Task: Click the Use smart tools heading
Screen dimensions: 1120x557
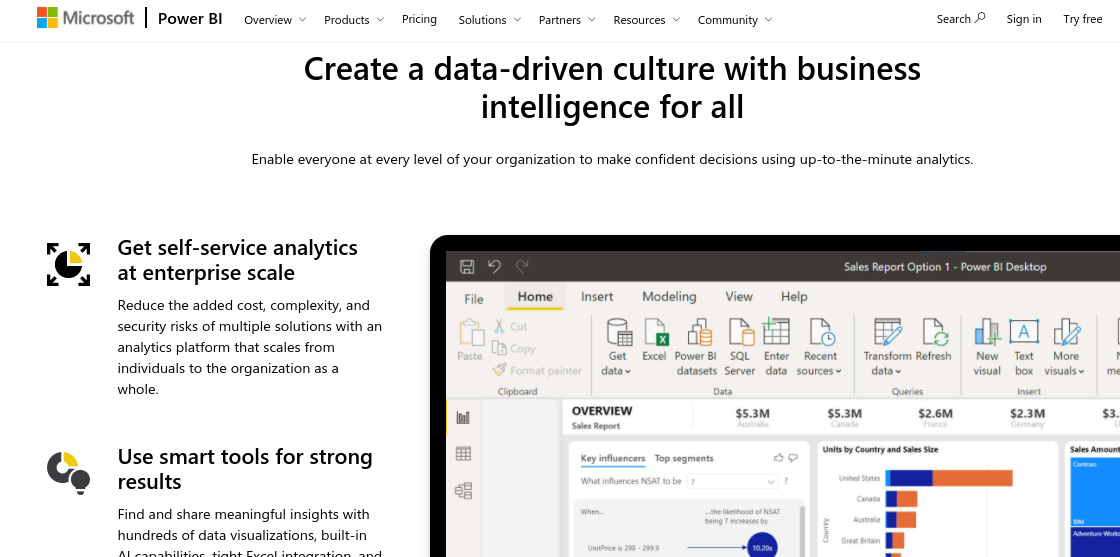Action: [x=245, y=469]
